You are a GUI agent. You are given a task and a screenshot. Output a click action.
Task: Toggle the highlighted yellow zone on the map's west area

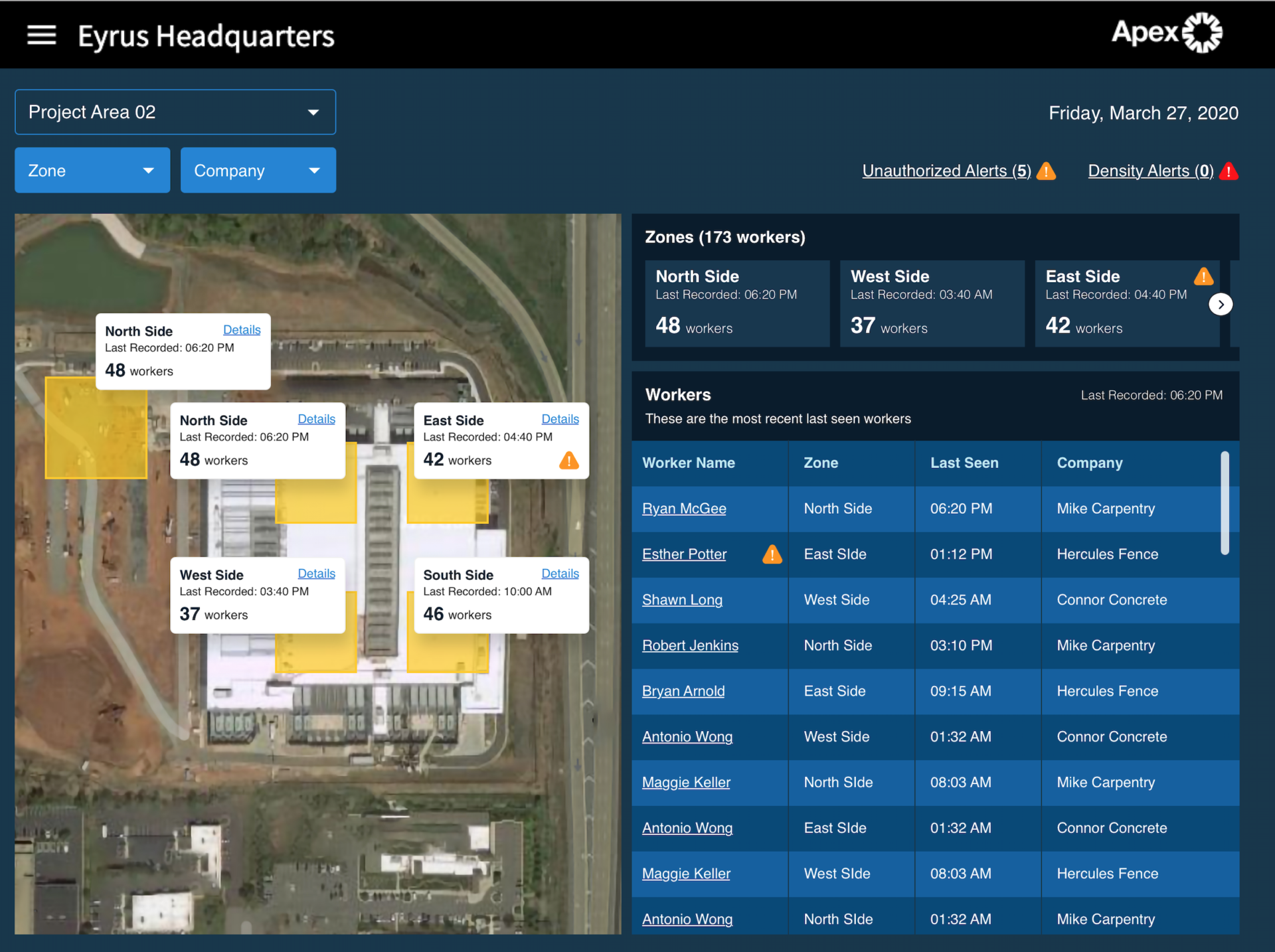pos(95,428)
